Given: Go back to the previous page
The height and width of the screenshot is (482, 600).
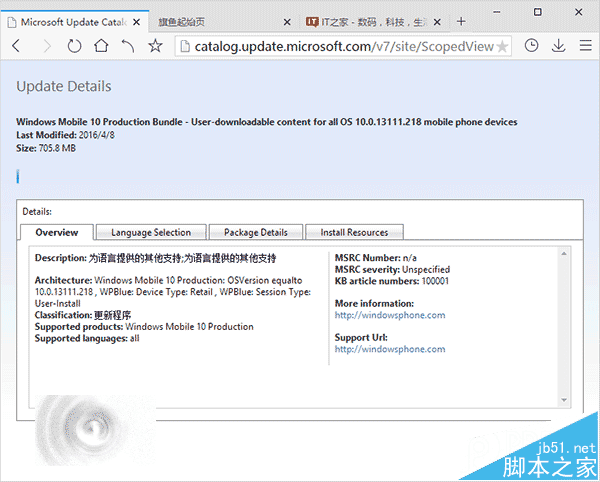Looking at the screenshot, I should (x=16, y=46).
